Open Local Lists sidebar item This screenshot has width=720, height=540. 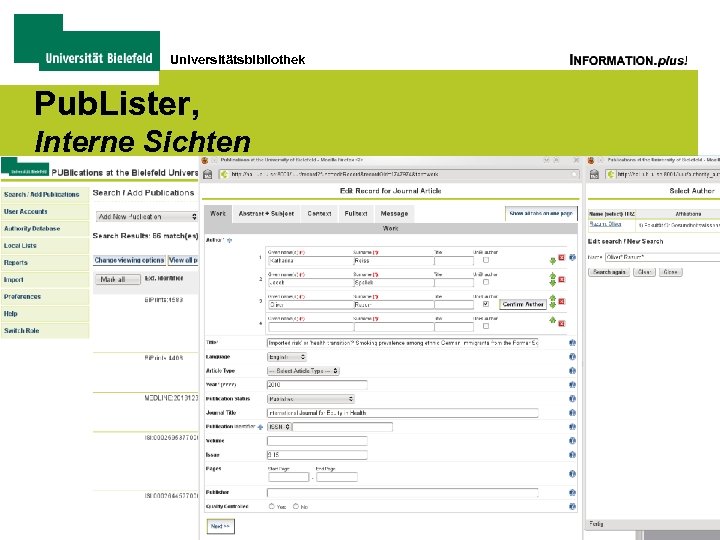point(45,246)
